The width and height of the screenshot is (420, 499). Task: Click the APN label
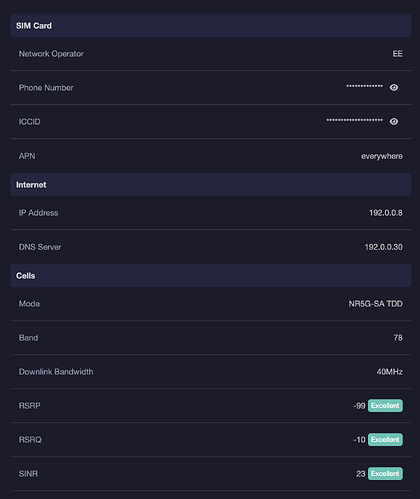pyautogui.click(x=27, y=156)
